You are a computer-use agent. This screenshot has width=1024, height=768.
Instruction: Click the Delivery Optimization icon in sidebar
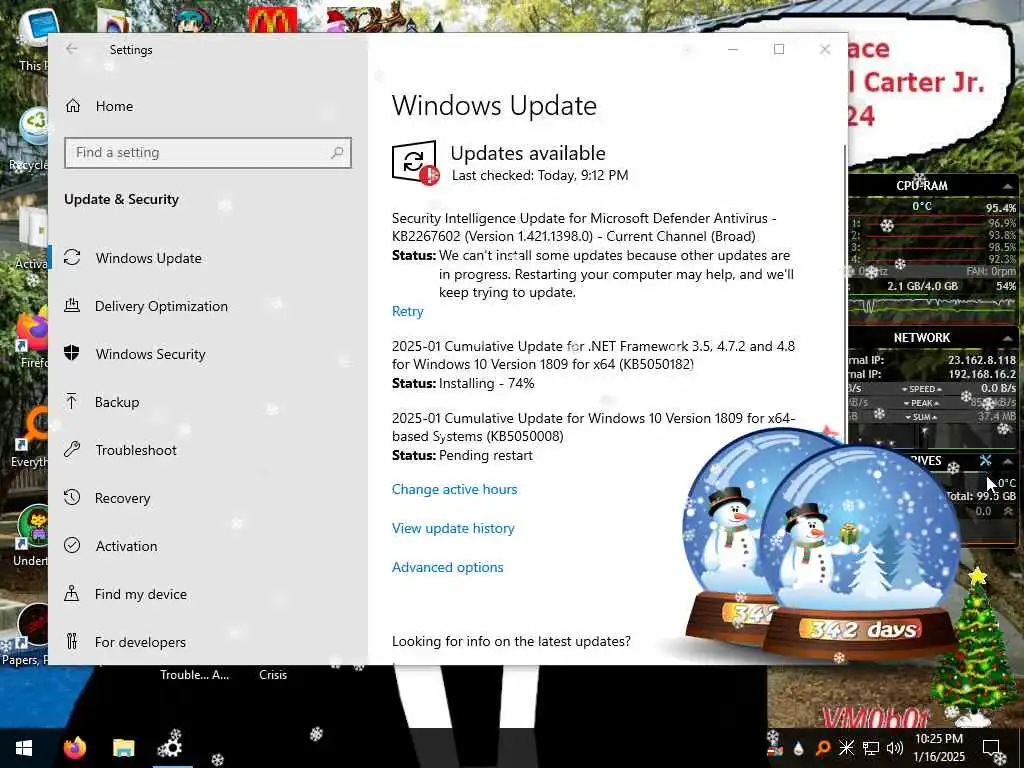pyautogui.click(x=72, y=305)
